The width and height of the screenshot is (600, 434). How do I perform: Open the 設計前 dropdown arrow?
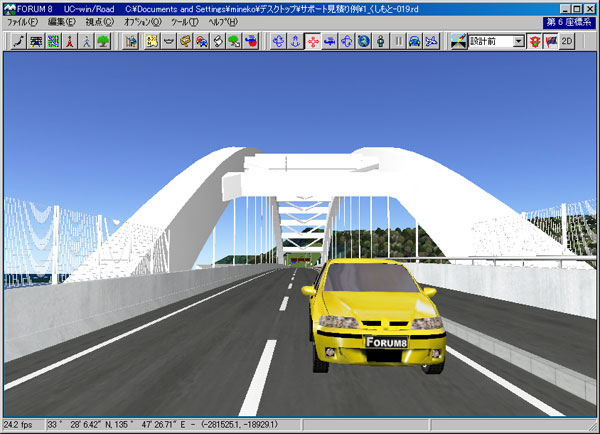tap(518, 41)
